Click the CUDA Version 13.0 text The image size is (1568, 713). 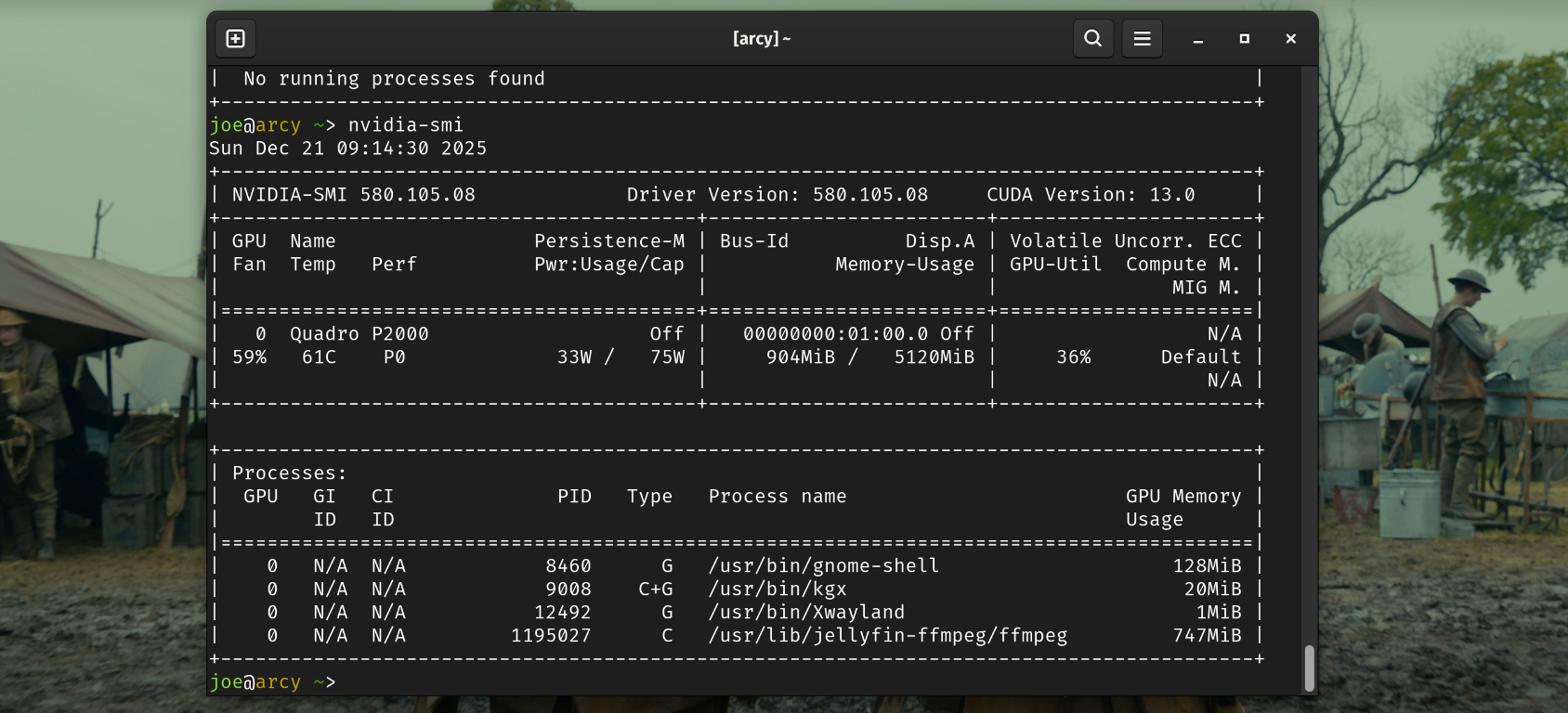pos(1091,195)
